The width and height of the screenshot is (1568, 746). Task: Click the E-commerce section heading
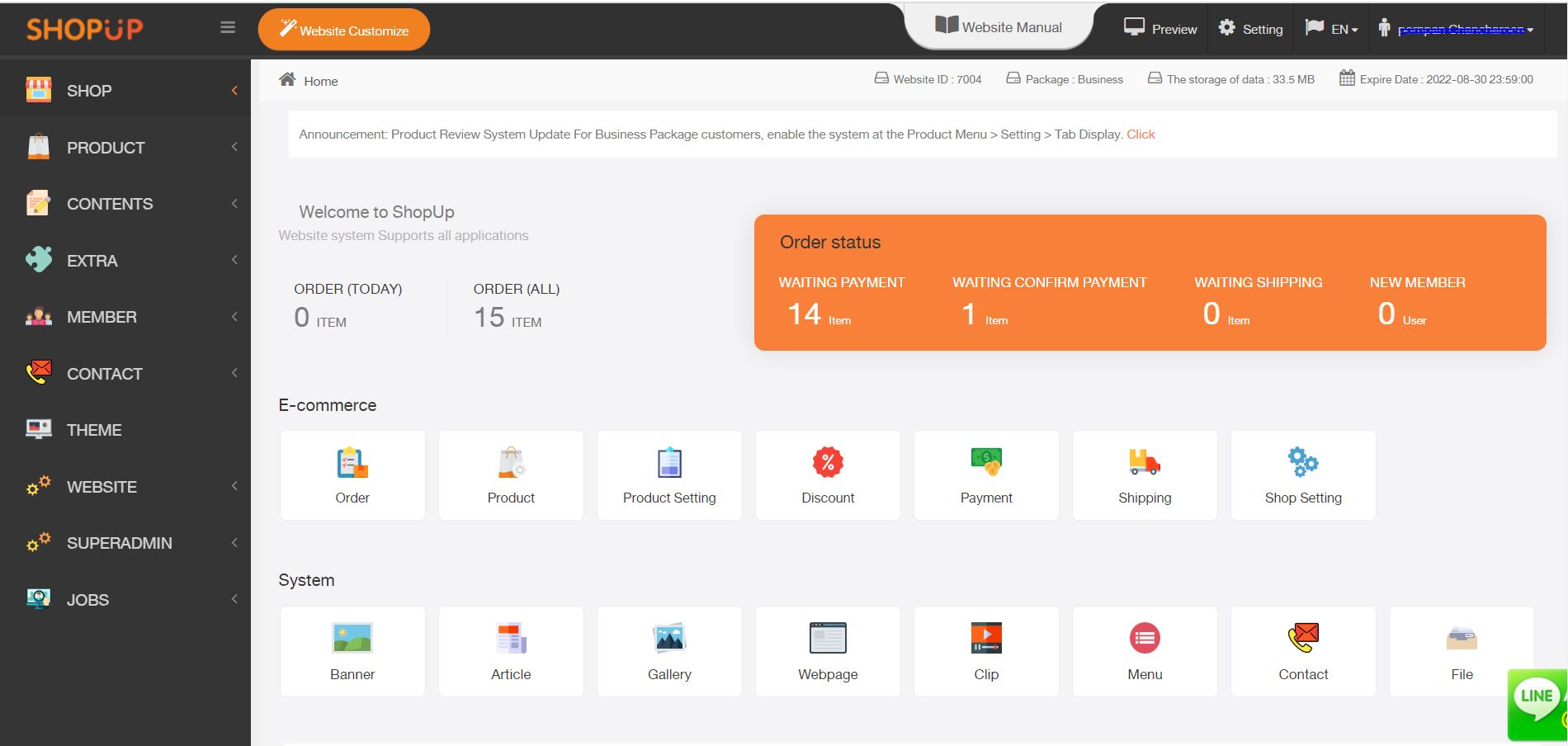(328, 405)
